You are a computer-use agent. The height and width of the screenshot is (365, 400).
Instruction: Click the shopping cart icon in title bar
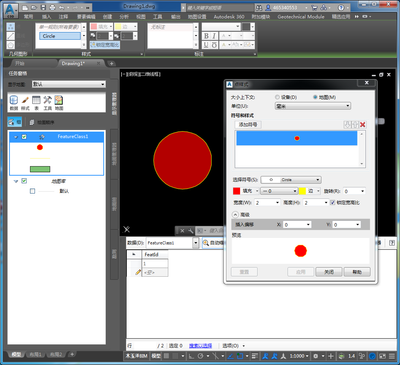point(314,7)
